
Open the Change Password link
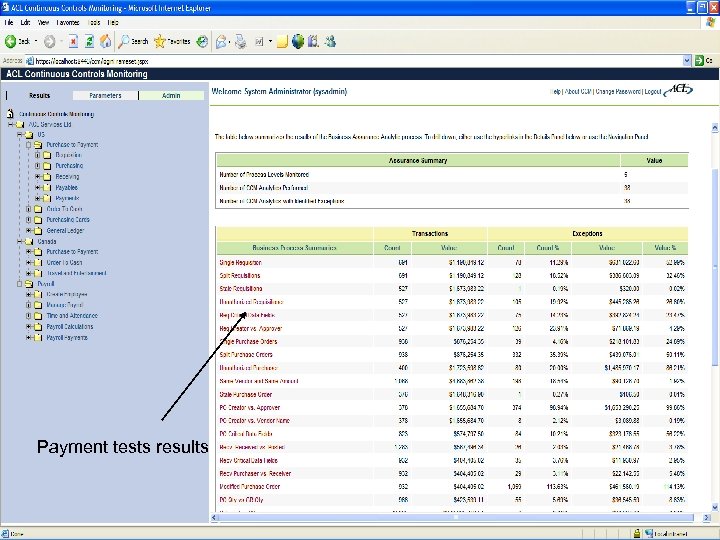618,91
